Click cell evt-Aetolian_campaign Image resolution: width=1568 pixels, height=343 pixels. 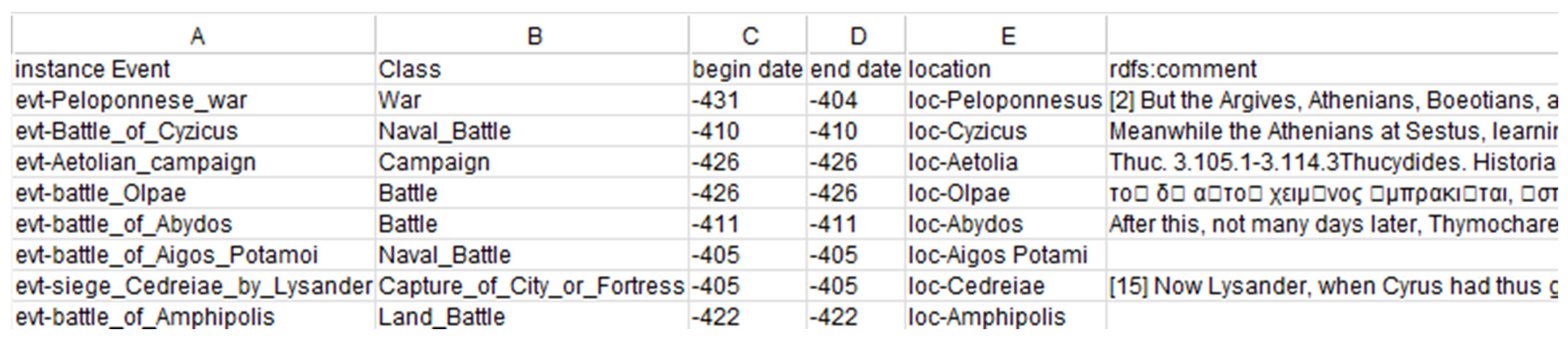194,162
